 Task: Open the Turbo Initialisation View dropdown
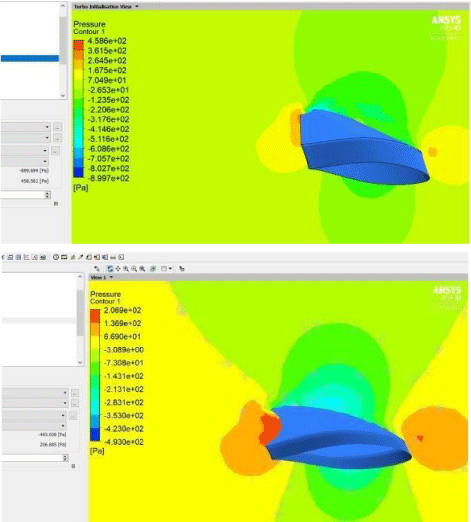pyautogui.click(x=137, y=6)
